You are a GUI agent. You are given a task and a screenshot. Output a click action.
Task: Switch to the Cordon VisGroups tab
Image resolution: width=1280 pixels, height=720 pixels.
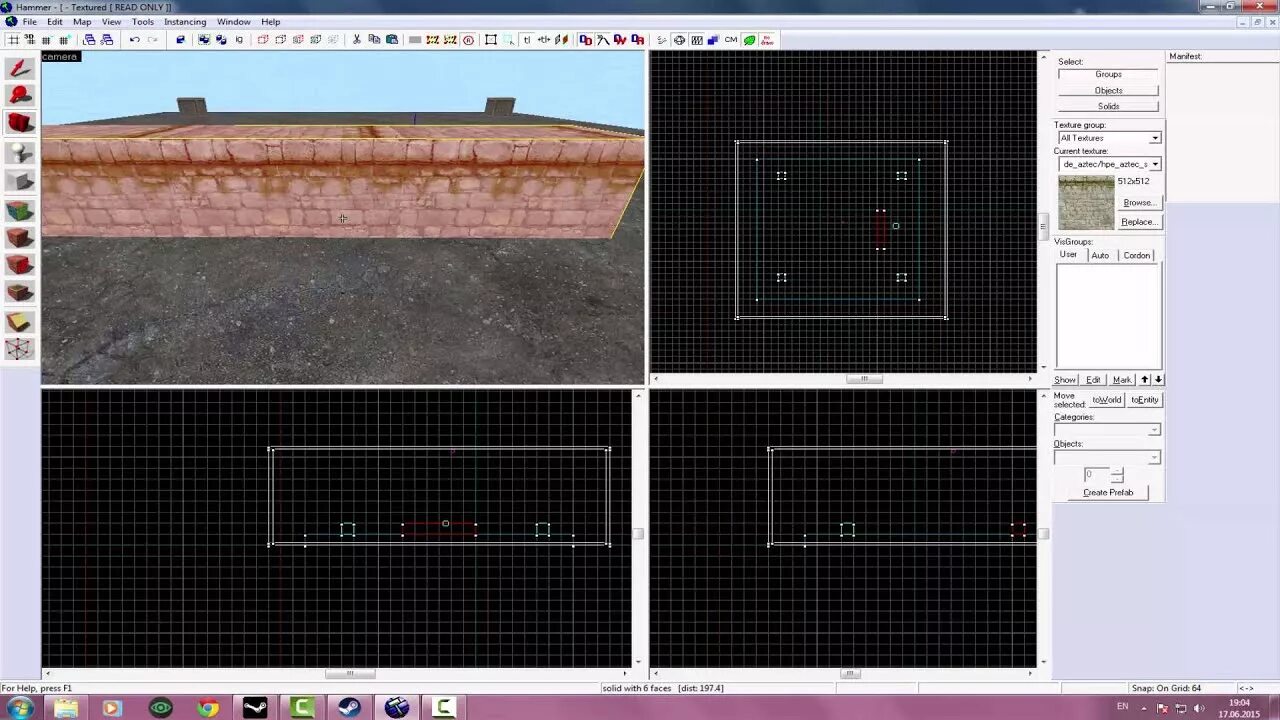1137,255
